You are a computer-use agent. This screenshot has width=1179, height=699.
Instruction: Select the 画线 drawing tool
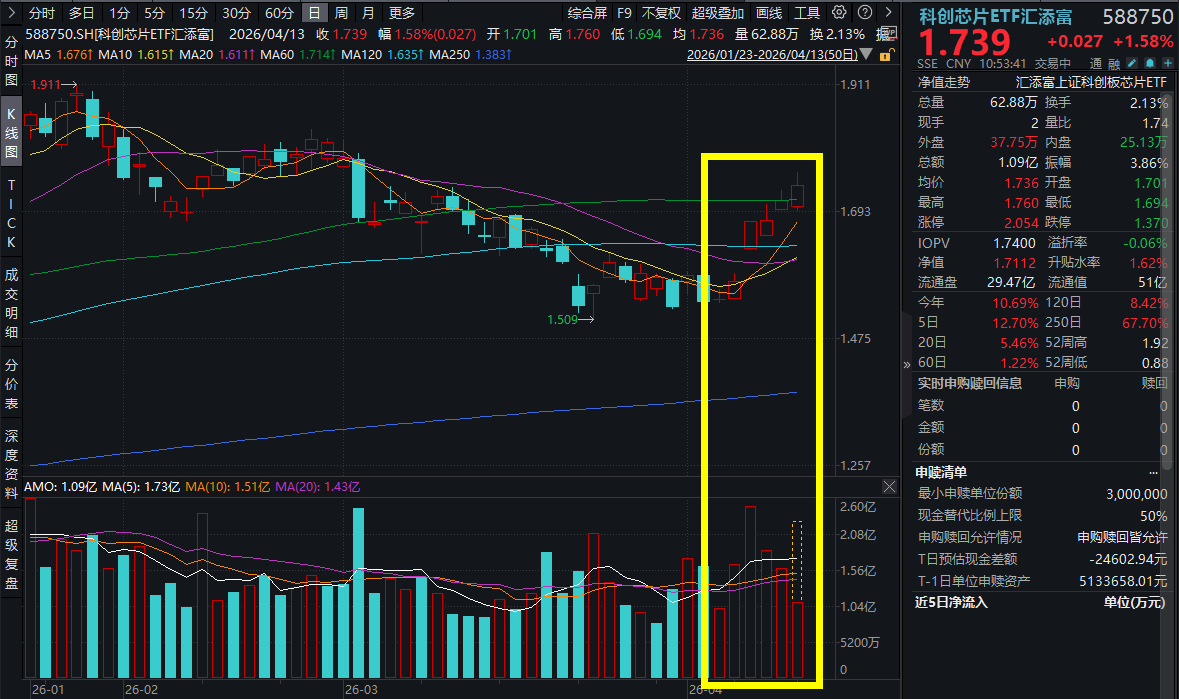[x=769, y=13]
